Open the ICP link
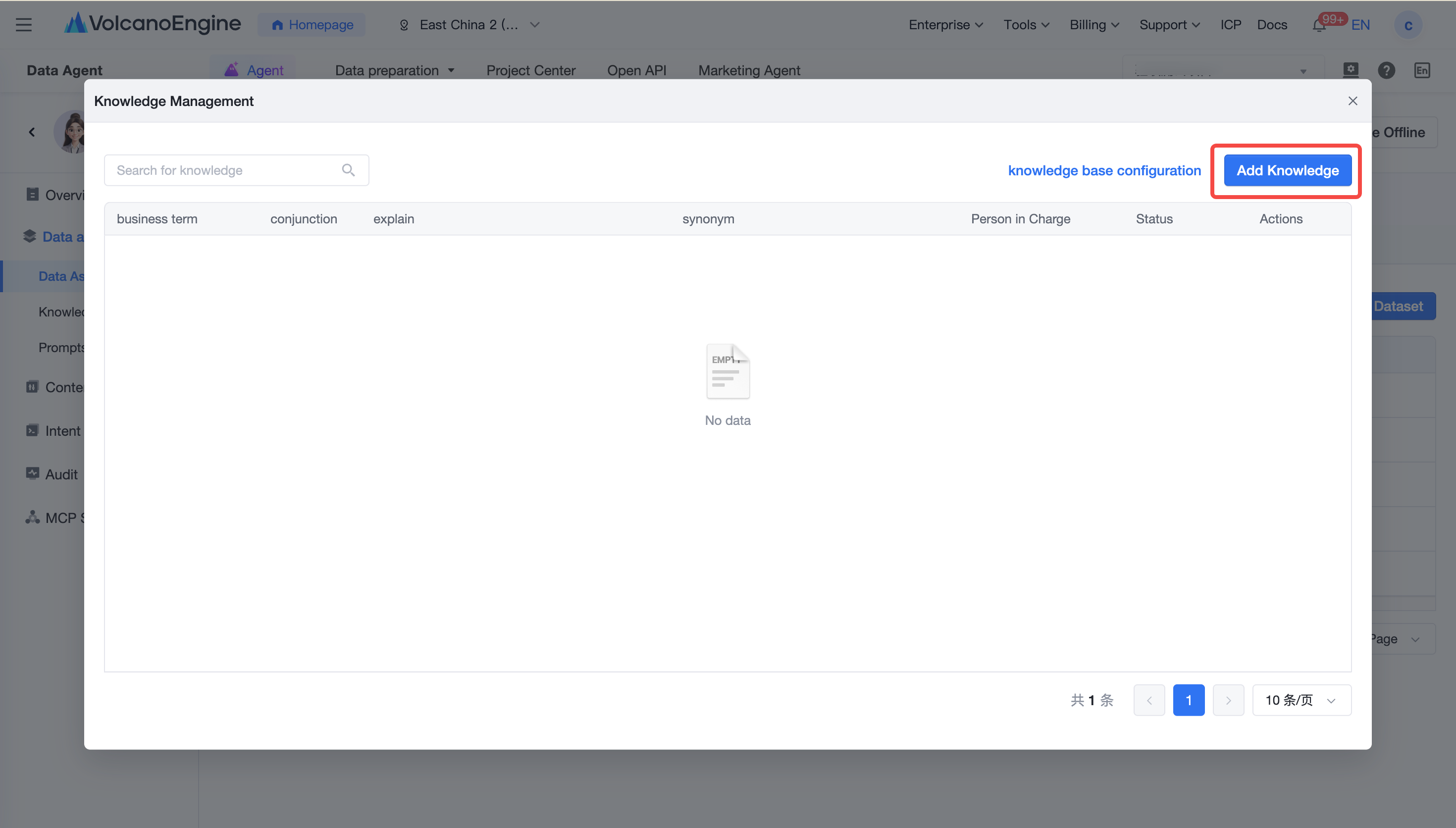The height and width of the screenshot is (828, 1456). 1230,24
